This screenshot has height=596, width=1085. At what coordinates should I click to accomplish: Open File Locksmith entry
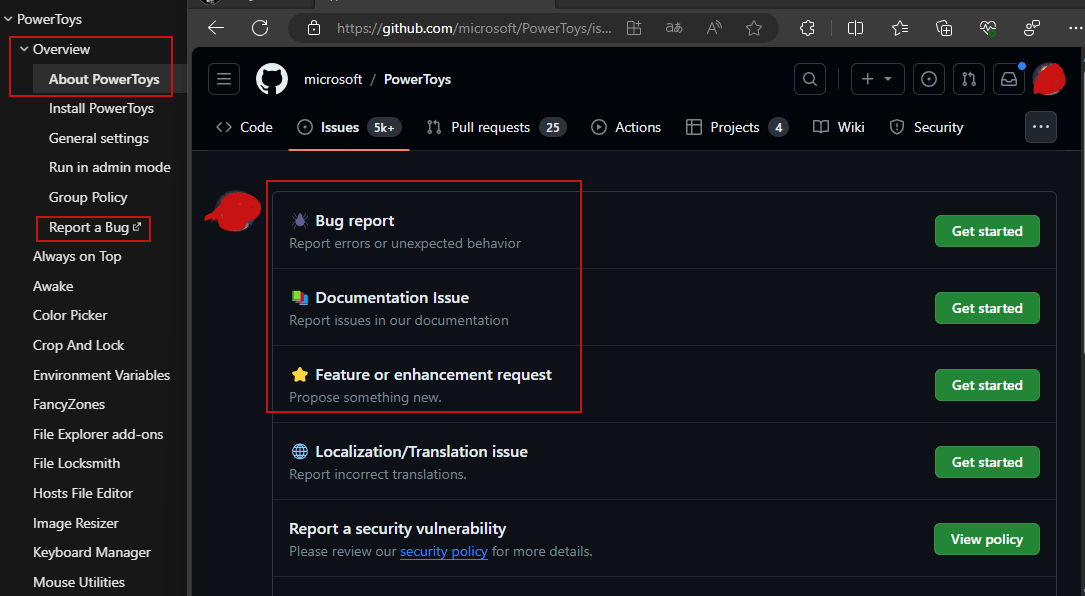[x=76, y=464]
